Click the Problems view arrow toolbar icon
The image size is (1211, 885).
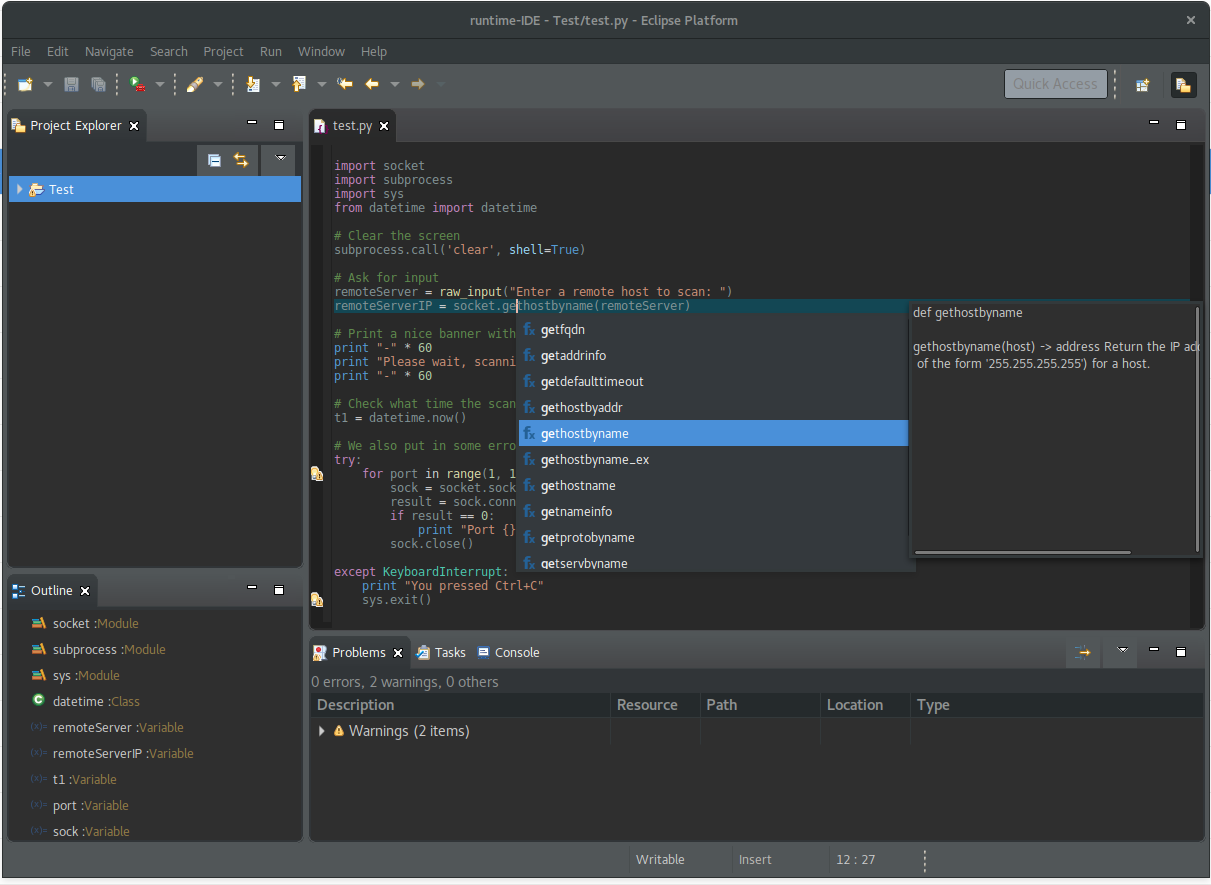[x=1083, y=652]
